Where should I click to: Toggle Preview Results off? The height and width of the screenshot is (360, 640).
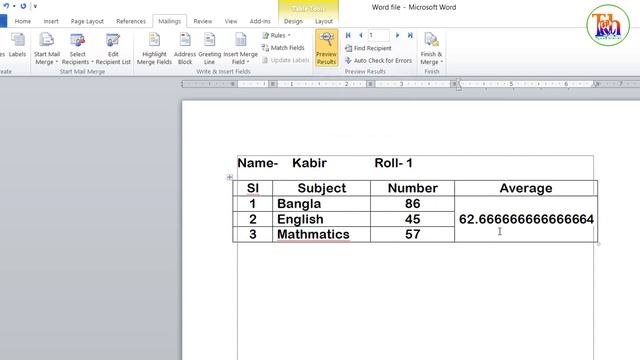[326, 48]
